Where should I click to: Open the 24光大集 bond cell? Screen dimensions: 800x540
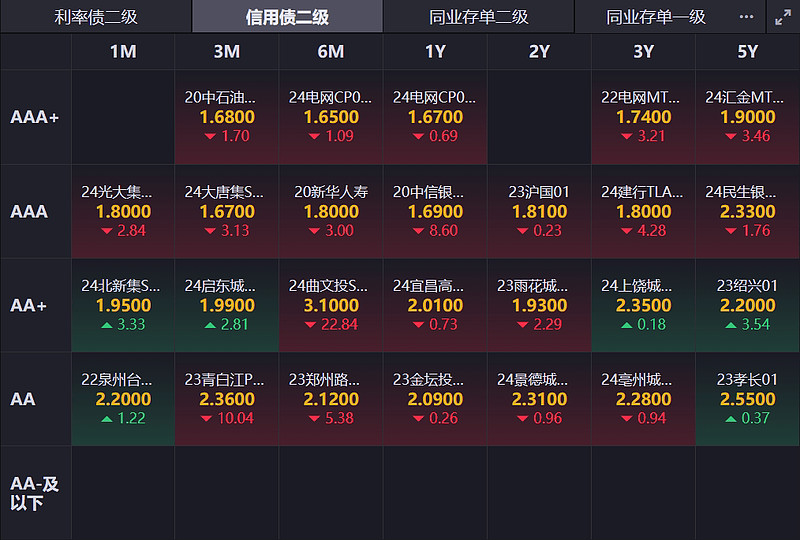123,212
